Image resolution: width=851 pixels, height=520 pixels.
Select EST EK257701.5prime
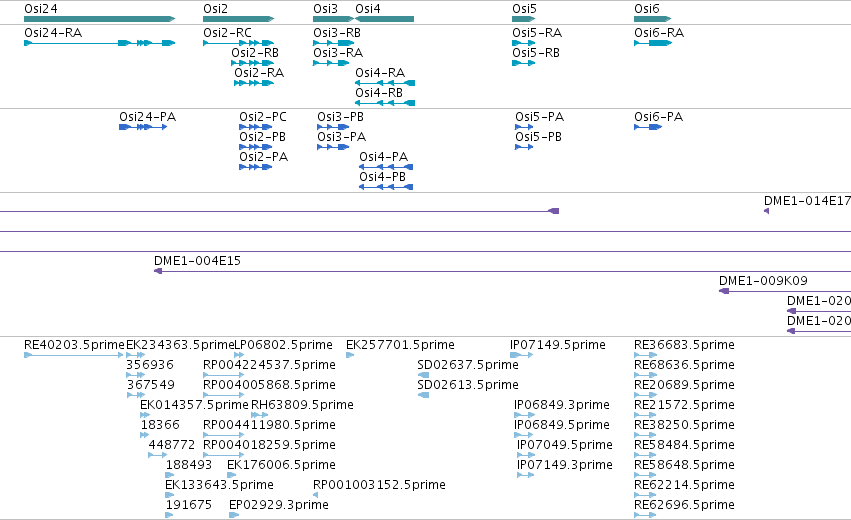350,356
